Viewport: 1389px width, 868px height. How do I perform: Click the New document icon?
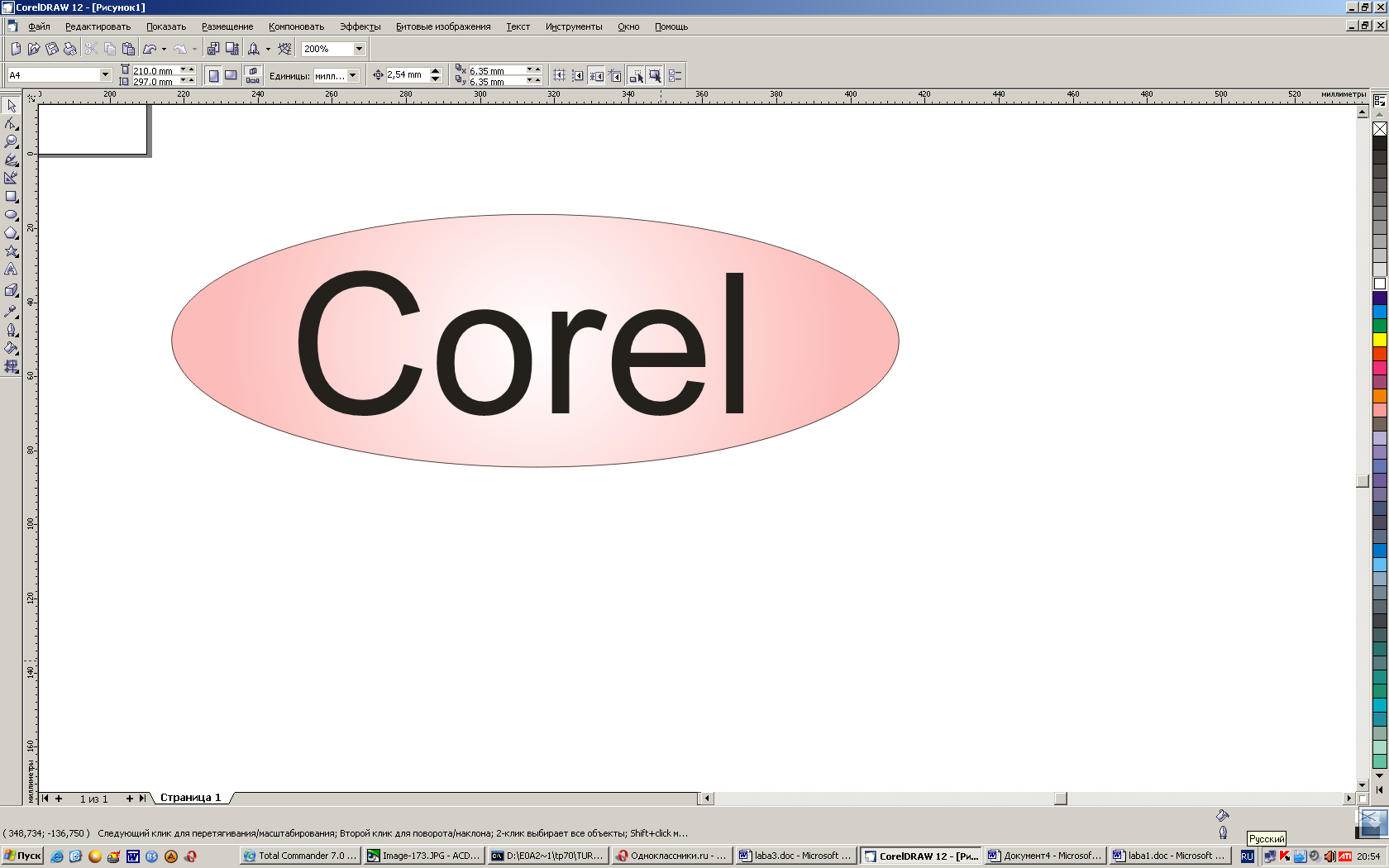click(x=16, y=49)
